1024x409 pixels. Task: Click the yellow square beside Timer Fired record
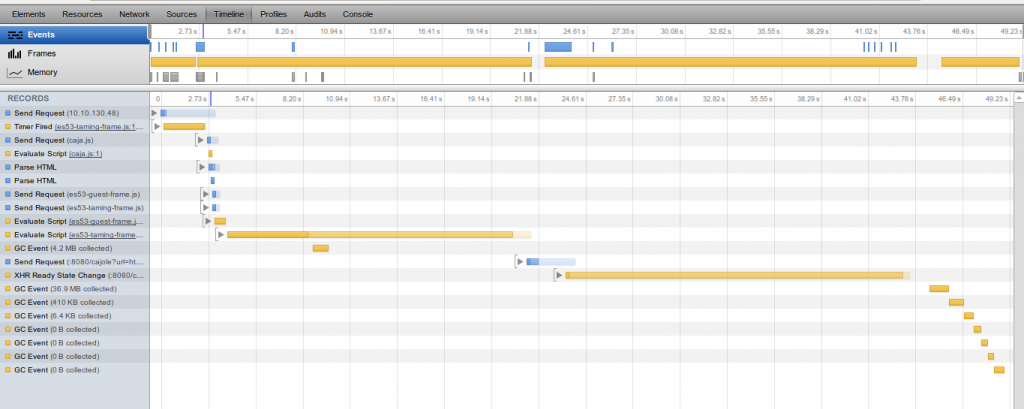click(8, 127)
